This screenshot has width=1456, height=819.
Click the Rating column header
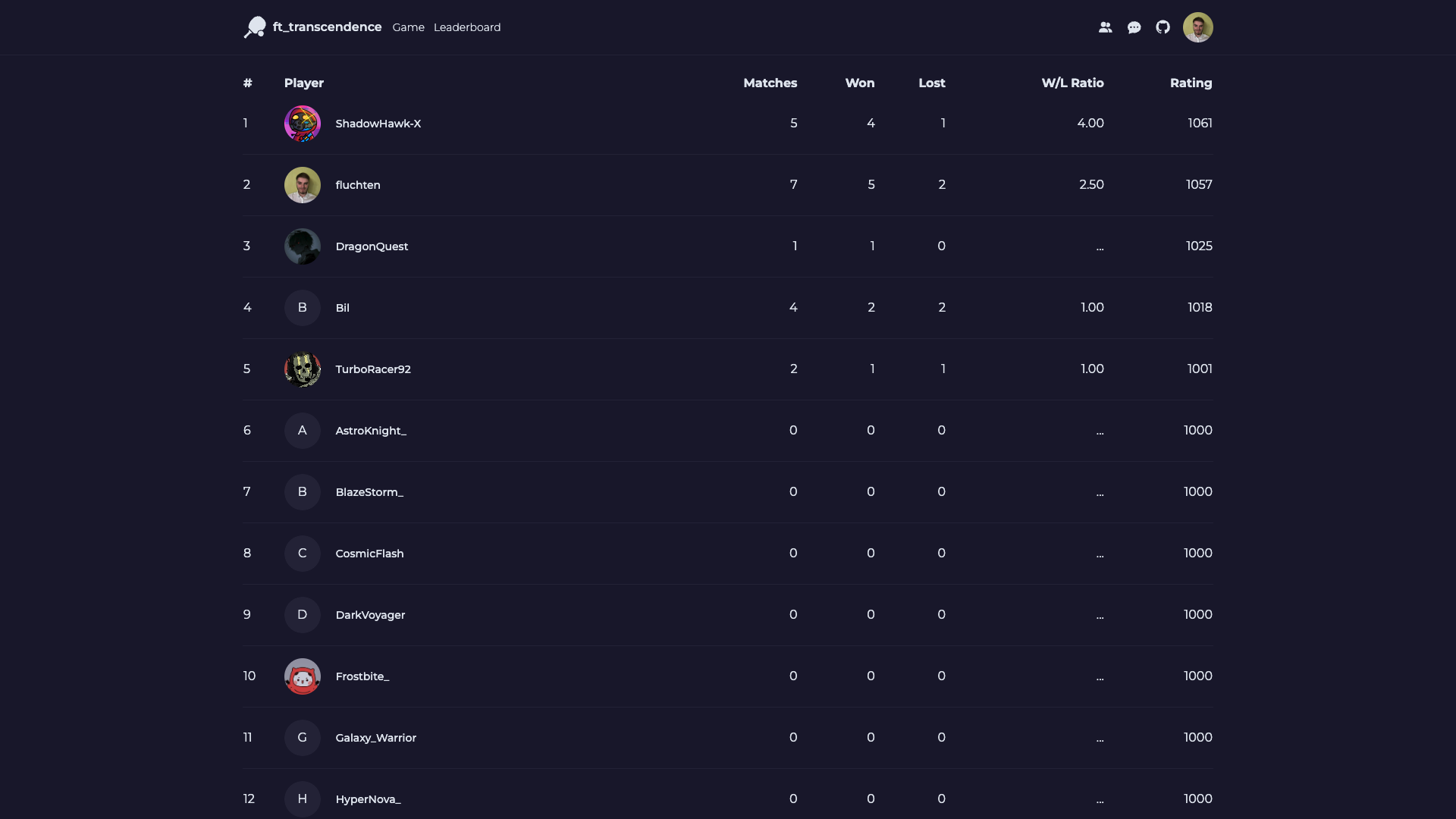point(1191,83)
